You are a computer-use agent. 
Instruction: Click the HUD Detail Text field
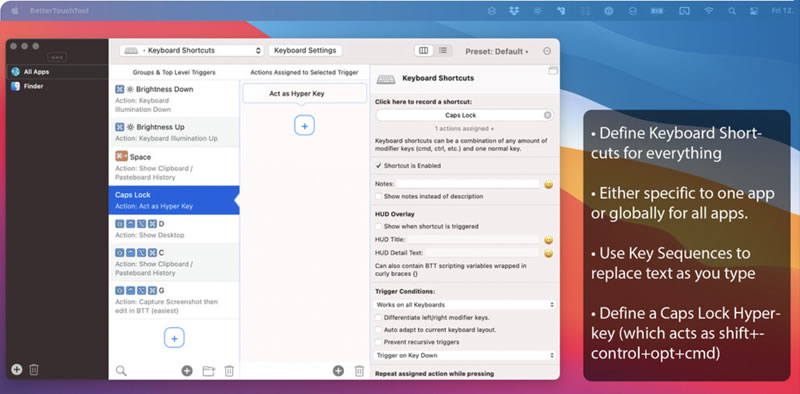(482, 253)
